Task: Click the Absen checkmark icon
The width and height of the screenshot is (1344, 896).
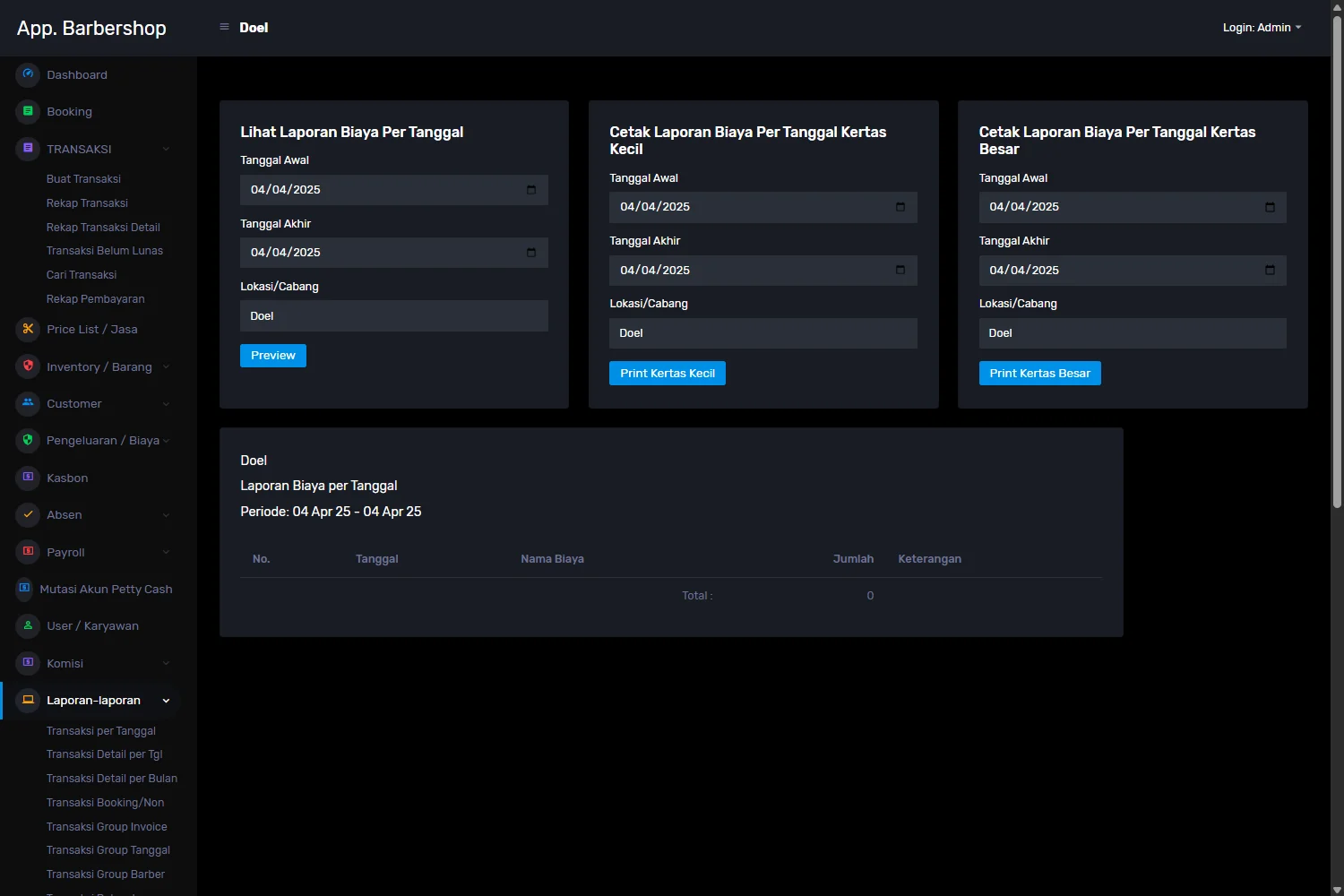Action: tap(28, 514)
